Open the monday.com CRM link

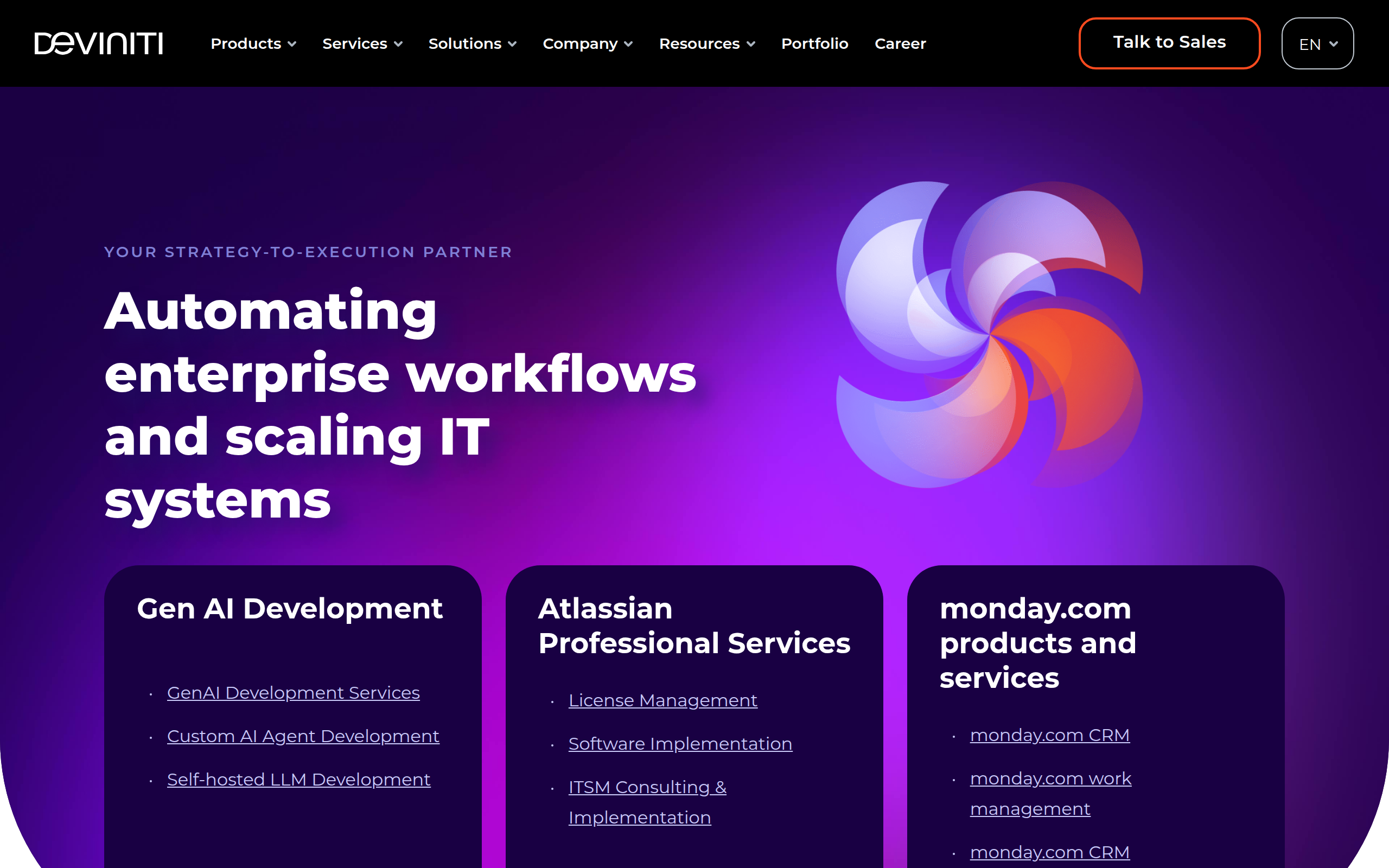(x=1050, y=735)
